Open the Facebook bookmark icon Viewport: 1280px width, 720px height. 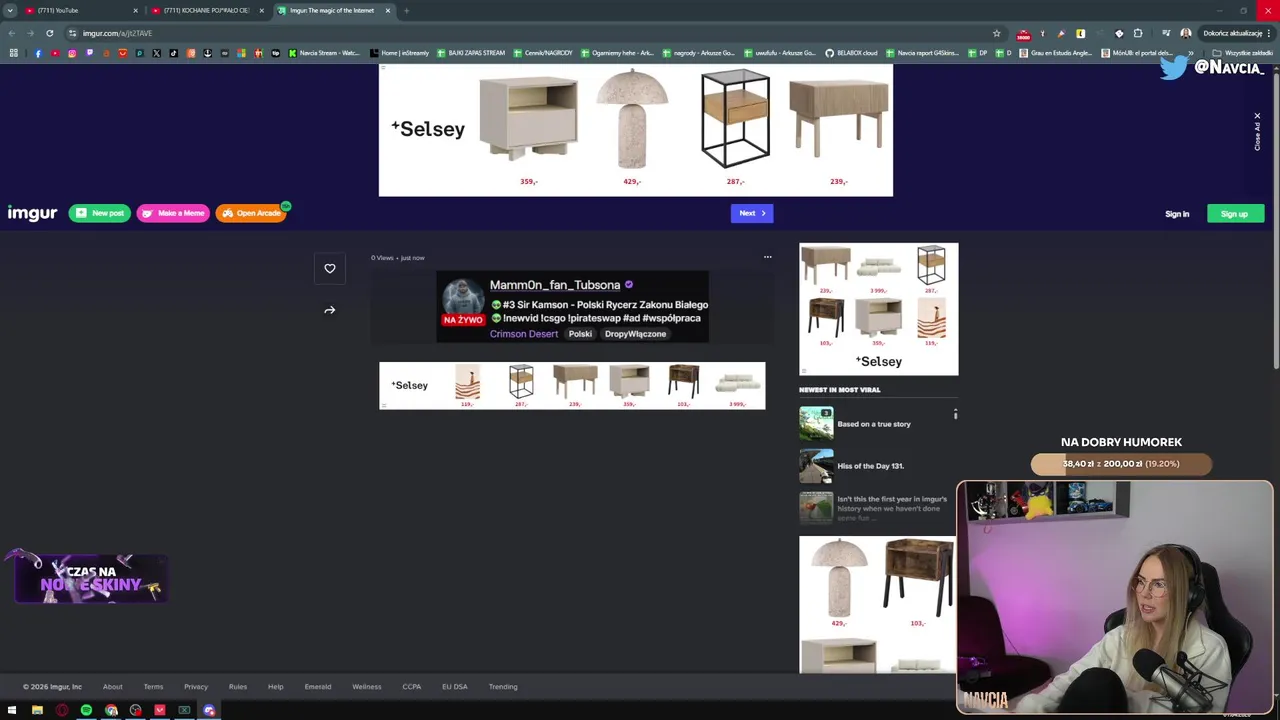pyautogui.click(x=38, y=53)
